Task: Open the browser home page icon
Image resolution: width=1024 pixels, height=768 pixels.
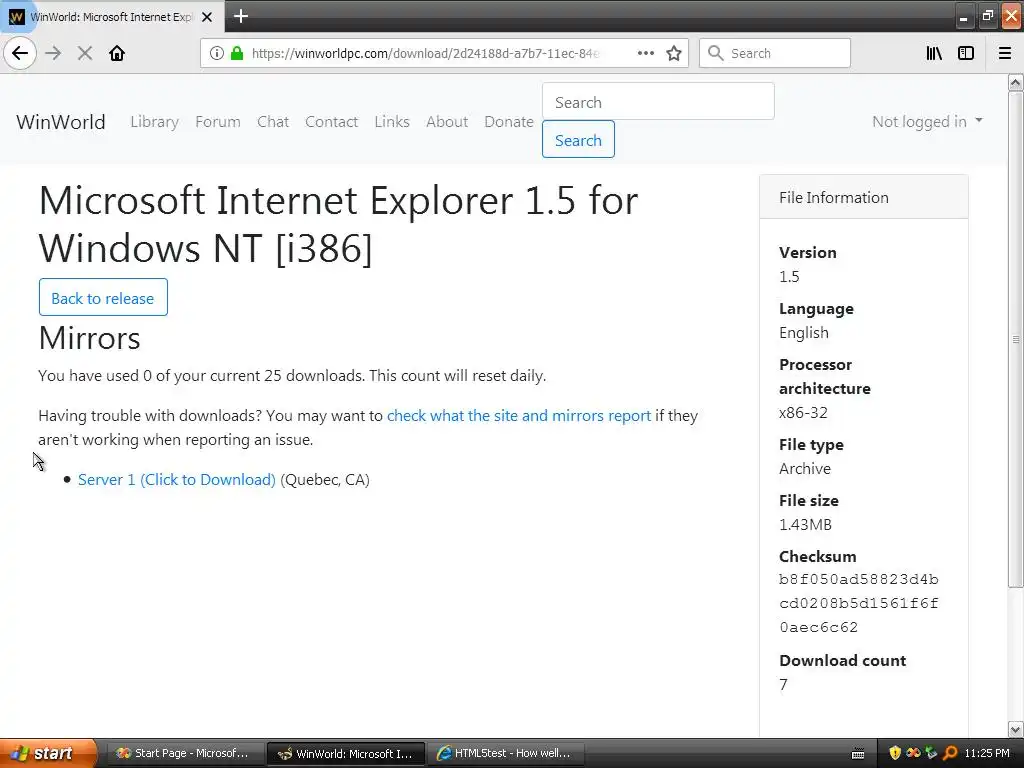Action: pos(117,53)
